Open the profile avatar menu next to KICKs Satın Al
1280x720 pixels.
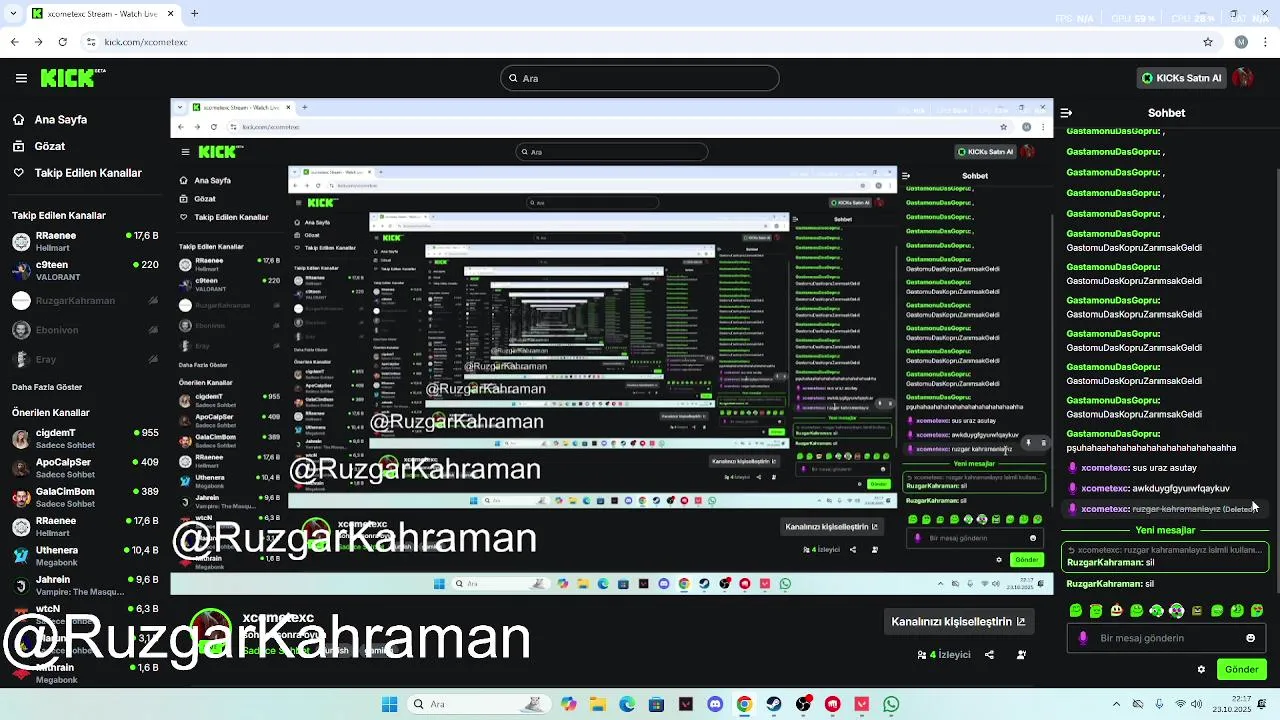click(1243, 78)
